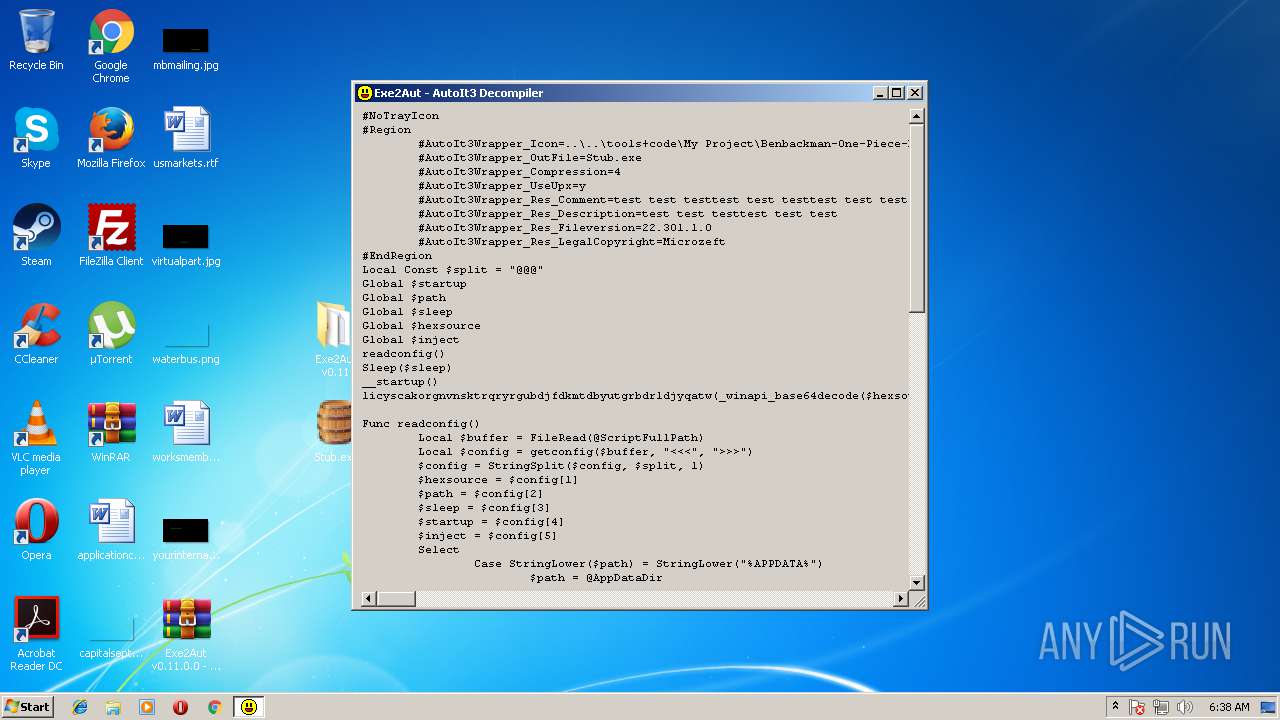Open network tray icon
The width and height of the screenshot is (1280, 720).
point(1161,707)
